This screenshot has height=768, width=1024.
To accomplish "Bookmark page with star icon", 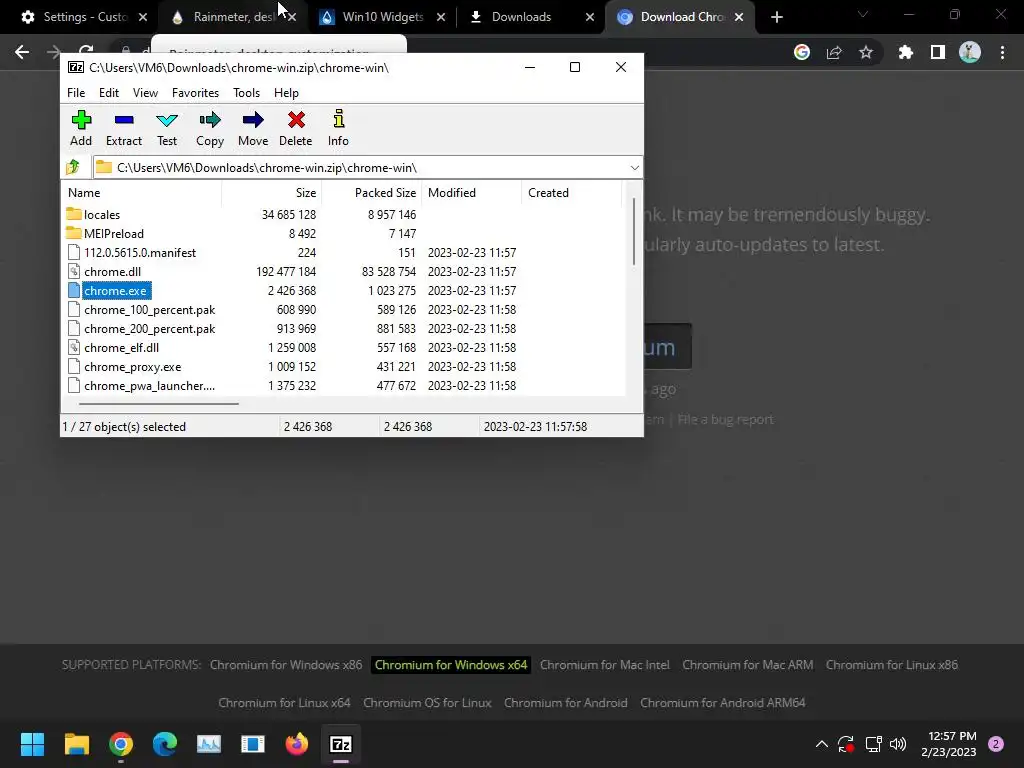I will tap(866, 52).
